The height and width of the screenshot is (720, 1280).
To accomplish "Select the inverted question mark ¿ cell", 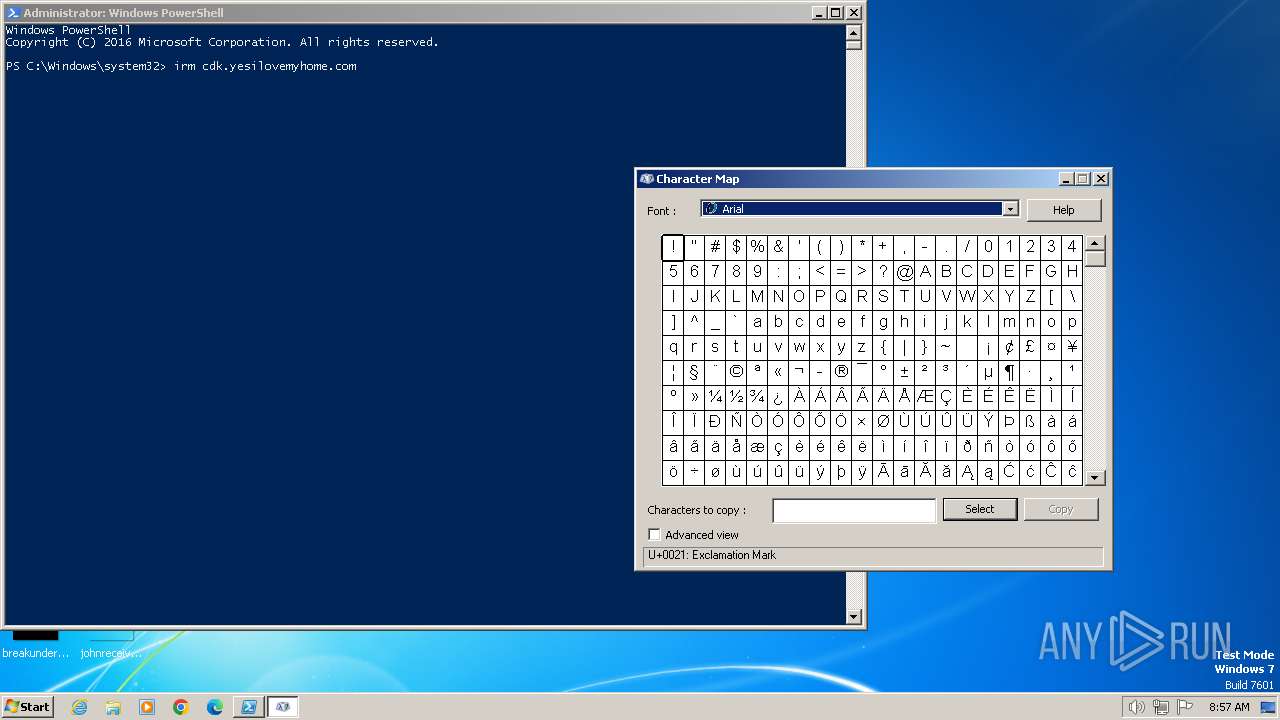I will [x=778, y=397].
